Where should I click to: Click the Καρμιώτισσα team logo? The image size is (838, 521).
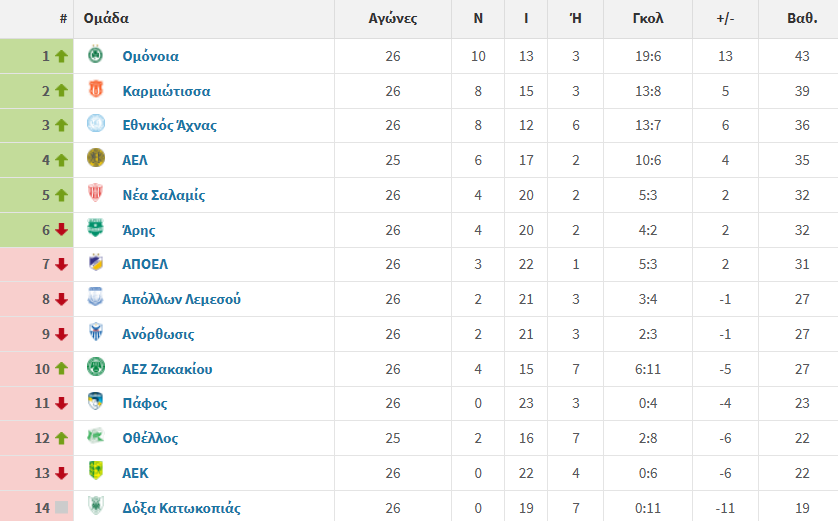[x=96, y=89]
